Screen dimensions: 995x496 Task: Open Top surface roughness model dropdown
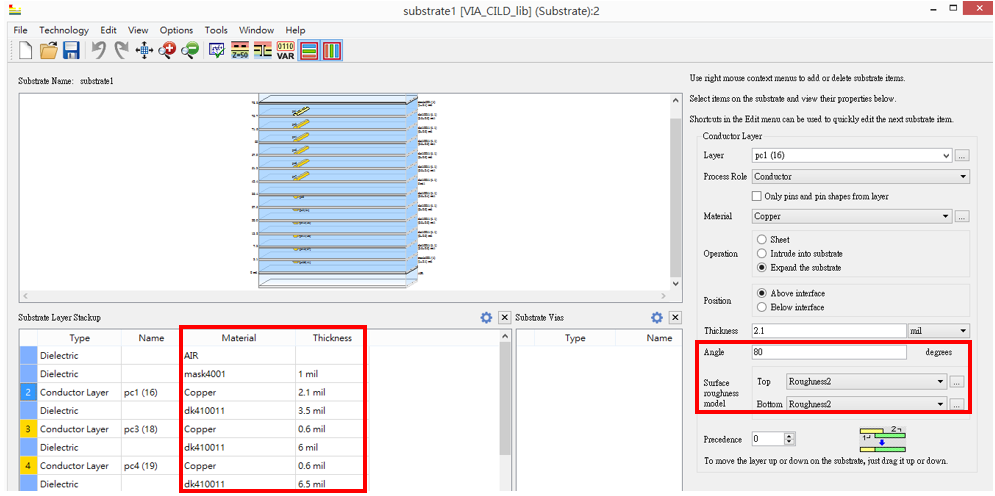tap(866, 382)
